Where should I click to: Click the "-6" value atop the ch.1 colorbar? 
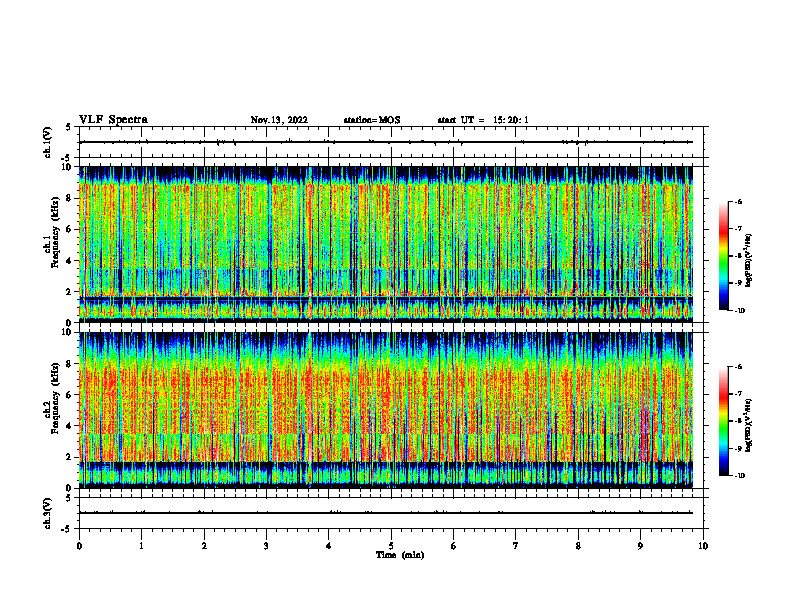coord(738,202)
